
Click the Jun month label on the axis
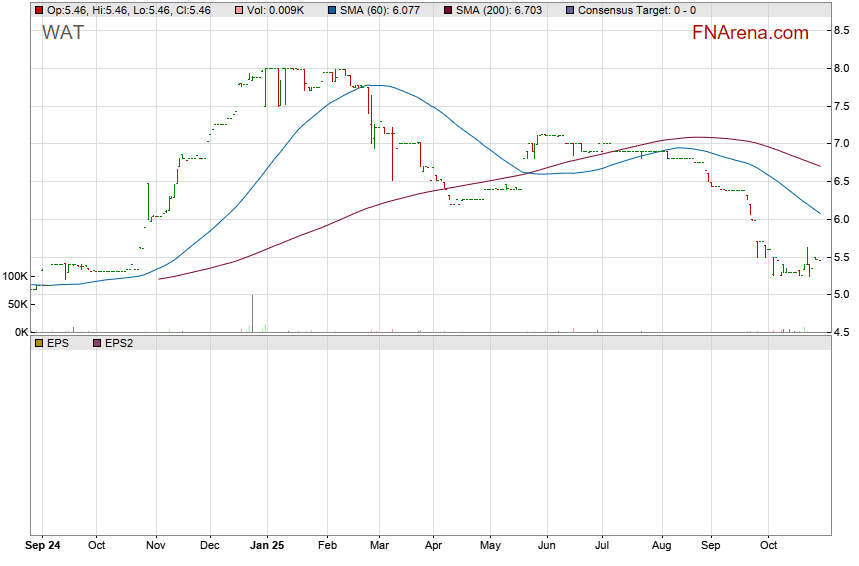pos(546,547)
